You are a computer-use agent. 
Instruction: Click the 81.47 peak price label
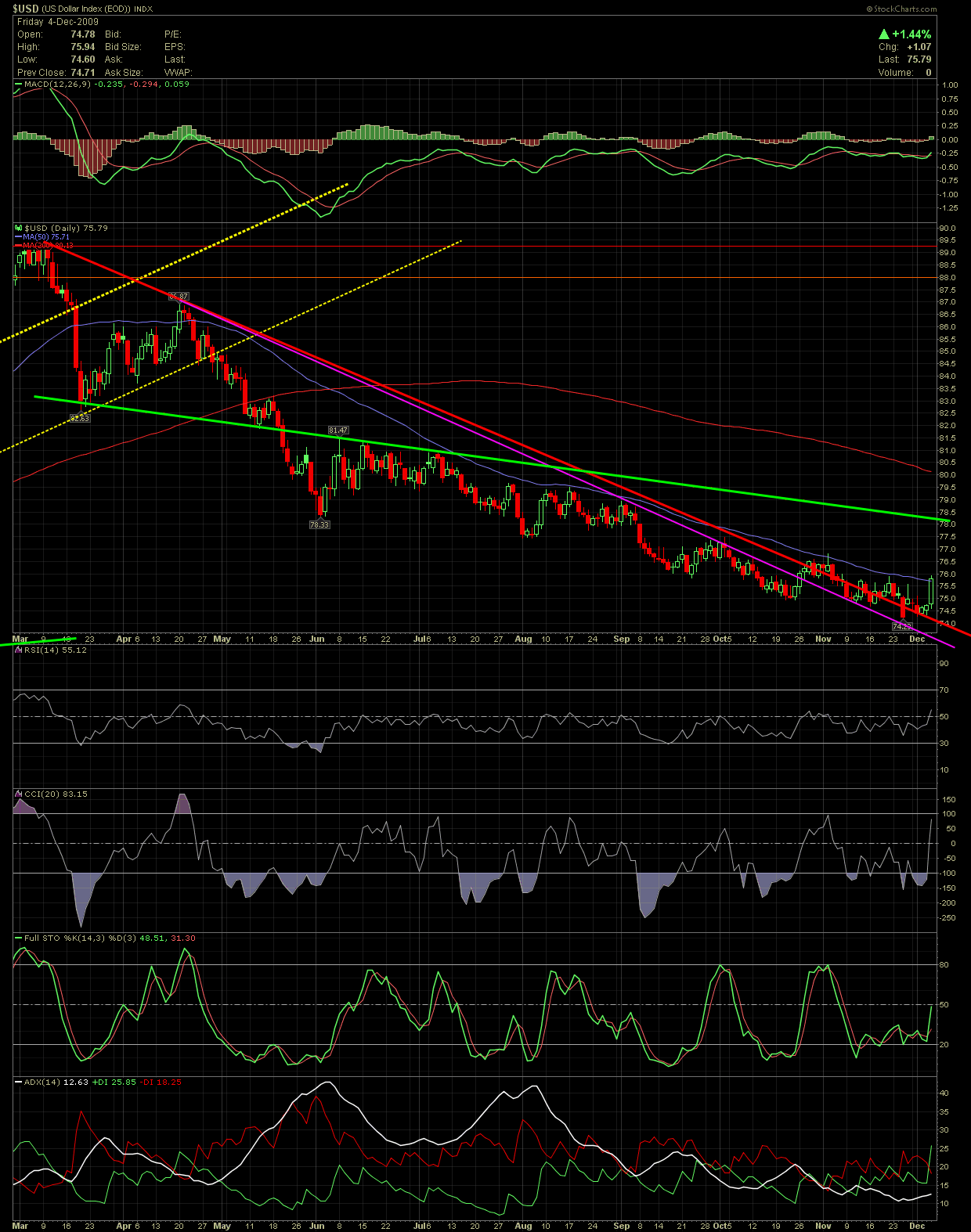click(x=338, y=430)
